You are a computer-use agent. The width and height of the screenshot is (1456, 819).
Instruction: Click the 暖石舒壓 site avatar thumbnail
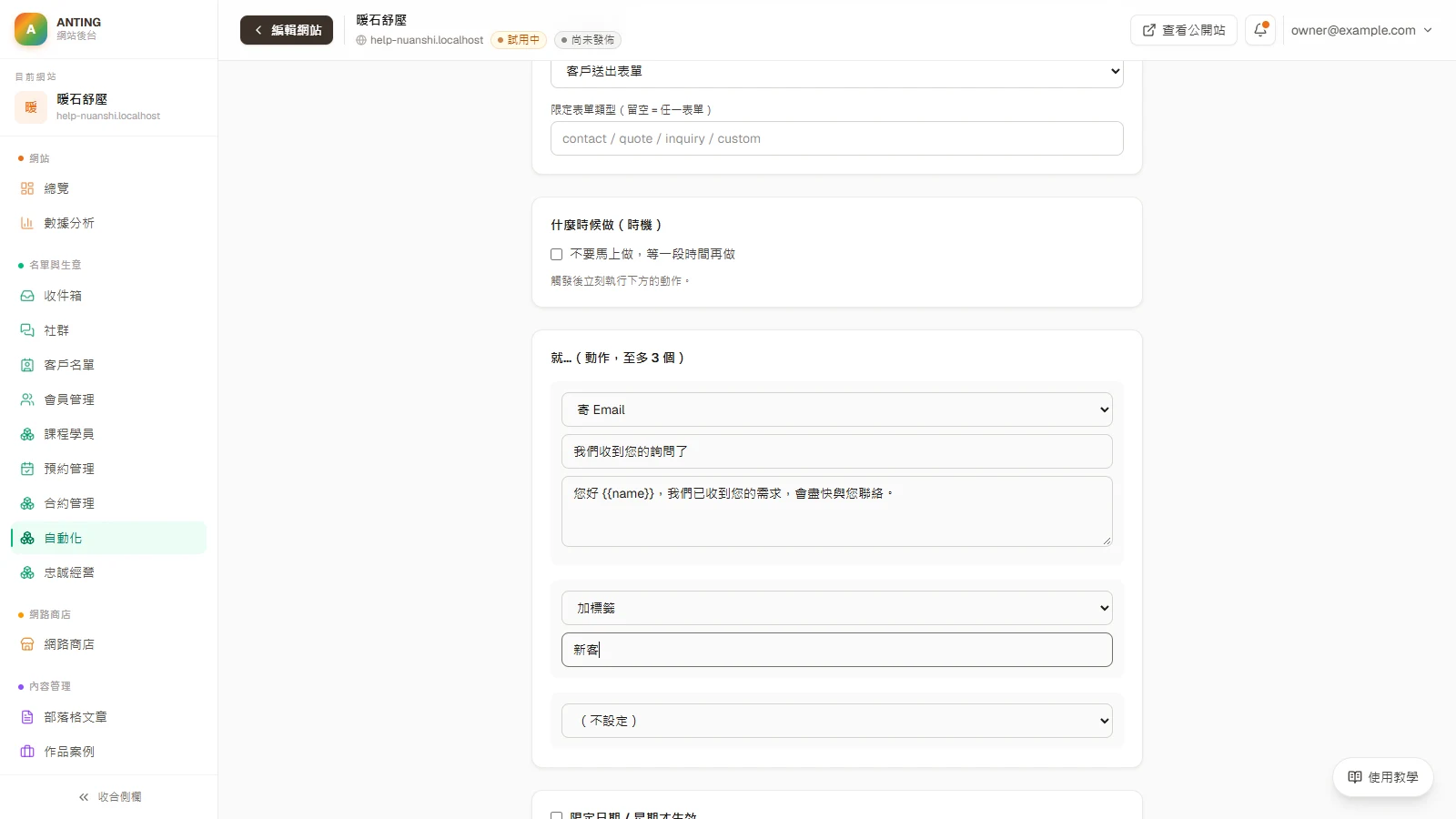click(31, 107)
